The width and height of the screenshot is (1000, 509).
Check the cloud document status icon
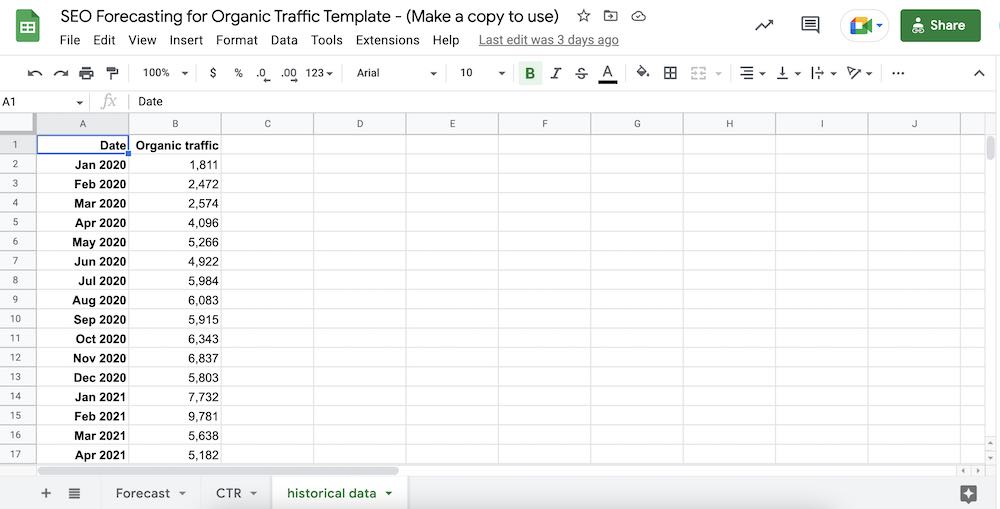[x=638, y=17]
